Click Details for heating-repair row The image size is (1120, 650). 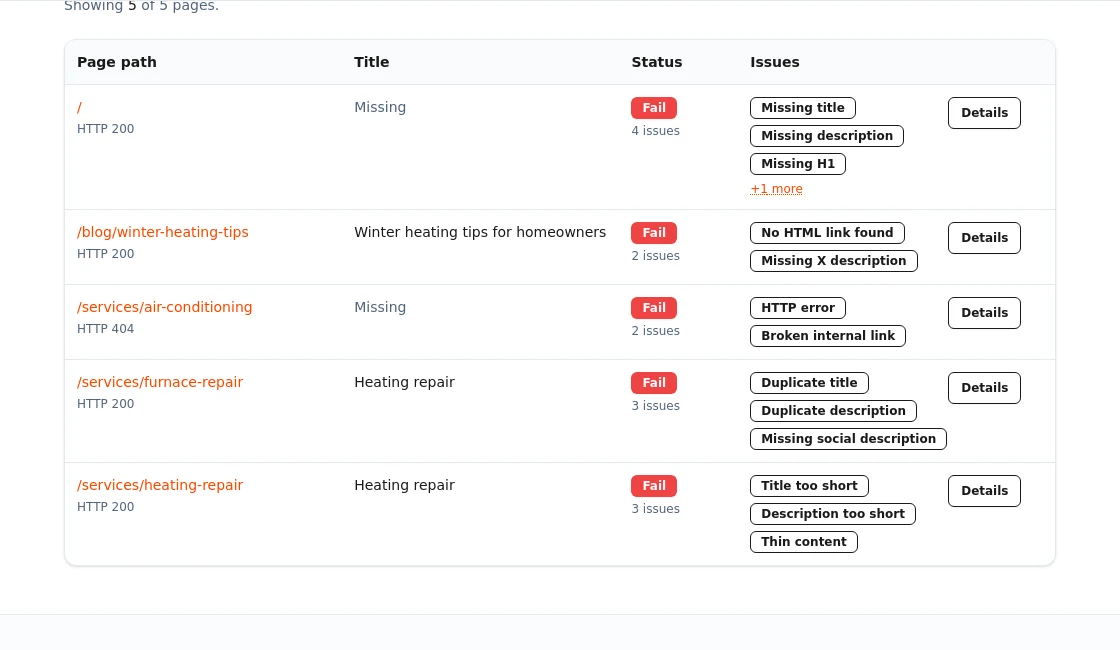click(x=984, y=491)
